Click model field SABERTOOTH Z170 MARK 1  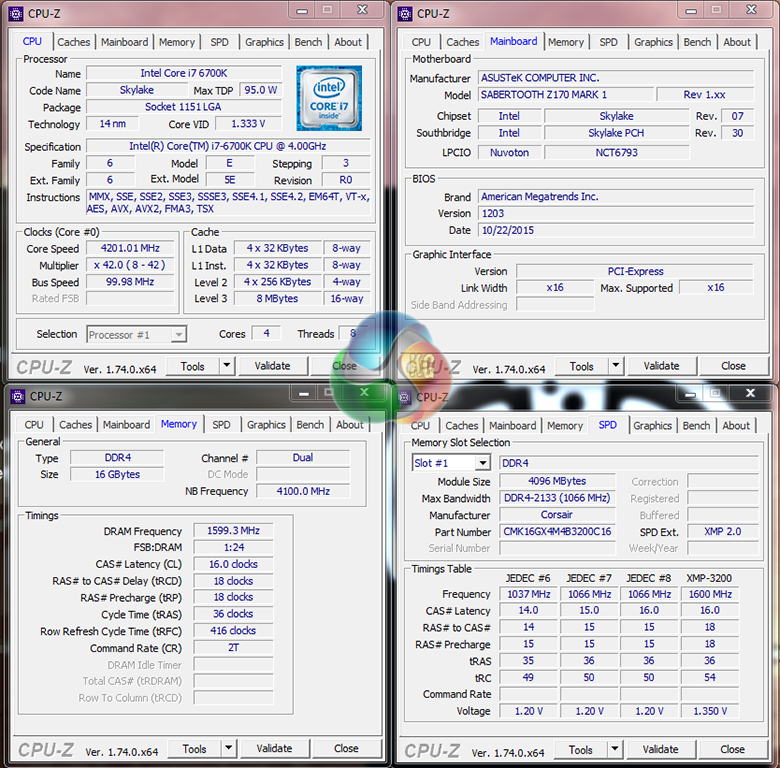566,95
